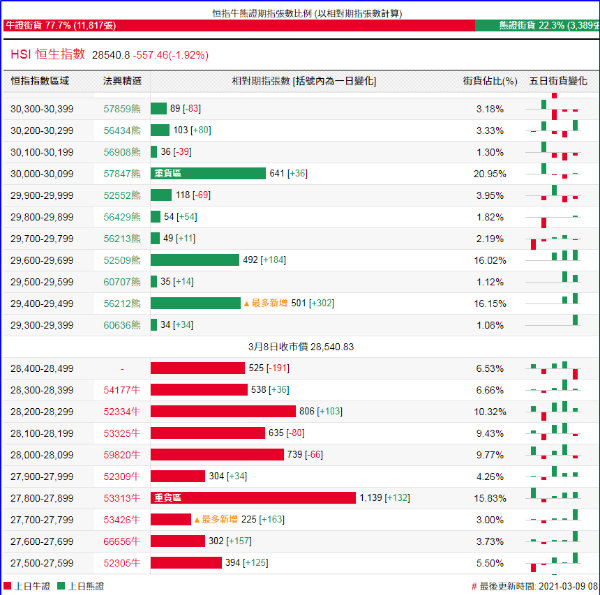Click the red bar showing 394 [+125]
Viewport: 600px width, 595px height.
click(186, 562)
